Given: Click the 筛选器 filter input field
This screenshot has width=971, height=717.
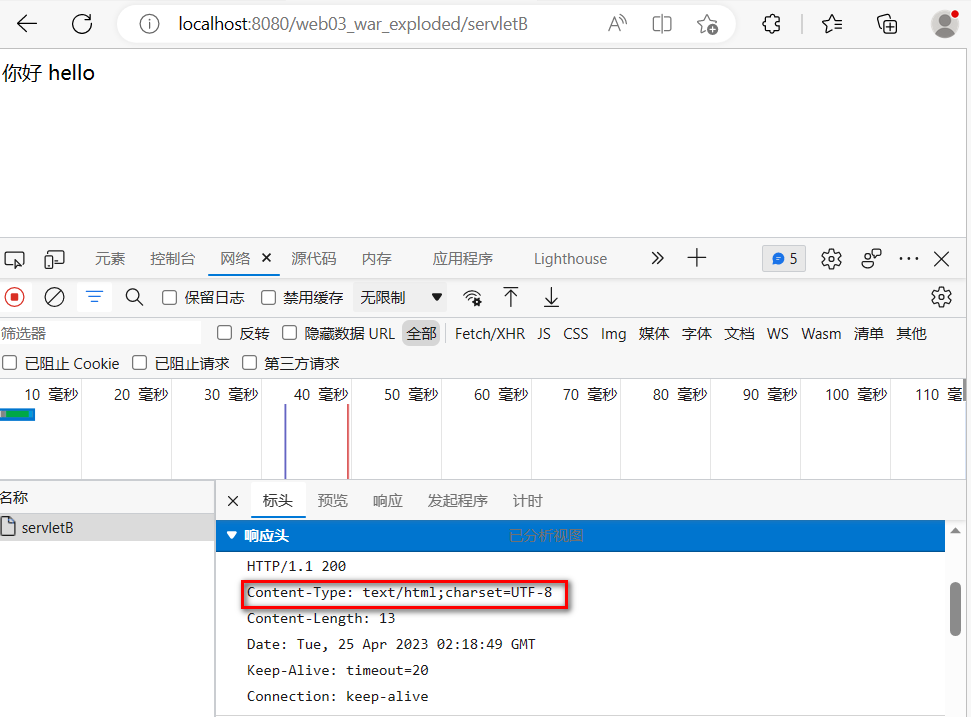Looking at the screenshot, I should (100, 333).
